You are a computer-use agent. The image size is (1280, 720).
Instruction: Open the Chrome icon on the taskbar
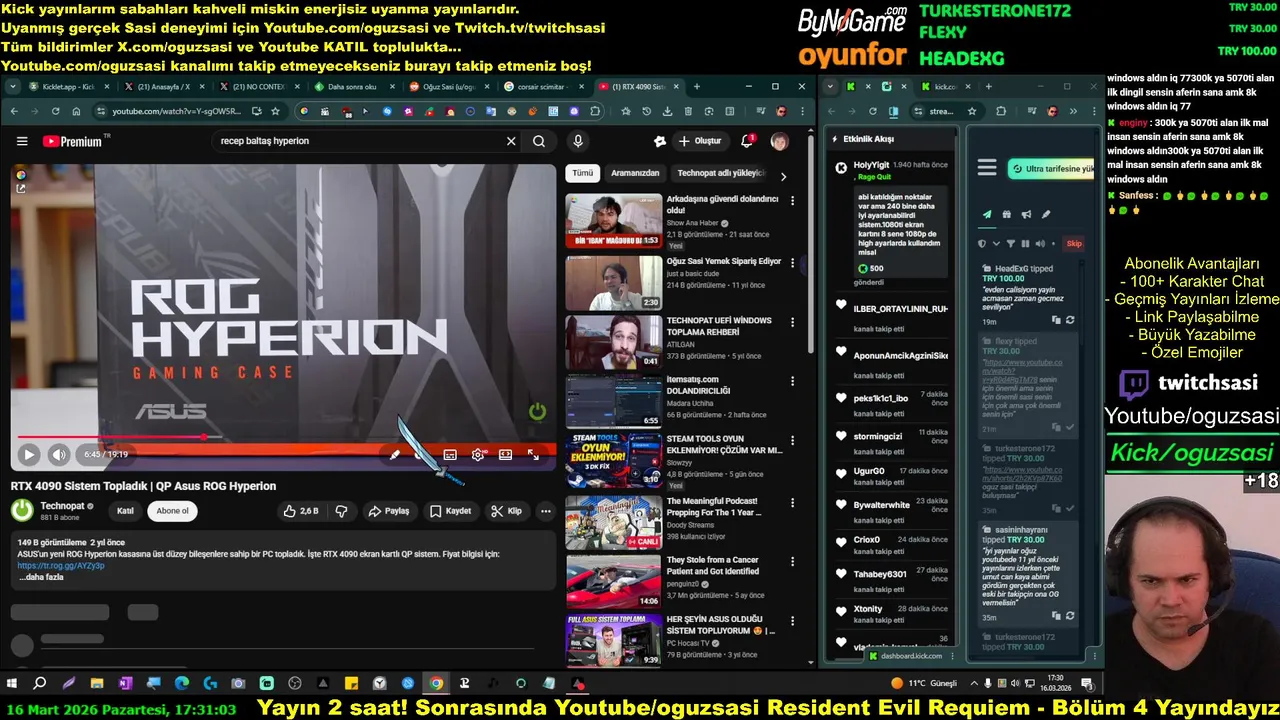(437, 683)
